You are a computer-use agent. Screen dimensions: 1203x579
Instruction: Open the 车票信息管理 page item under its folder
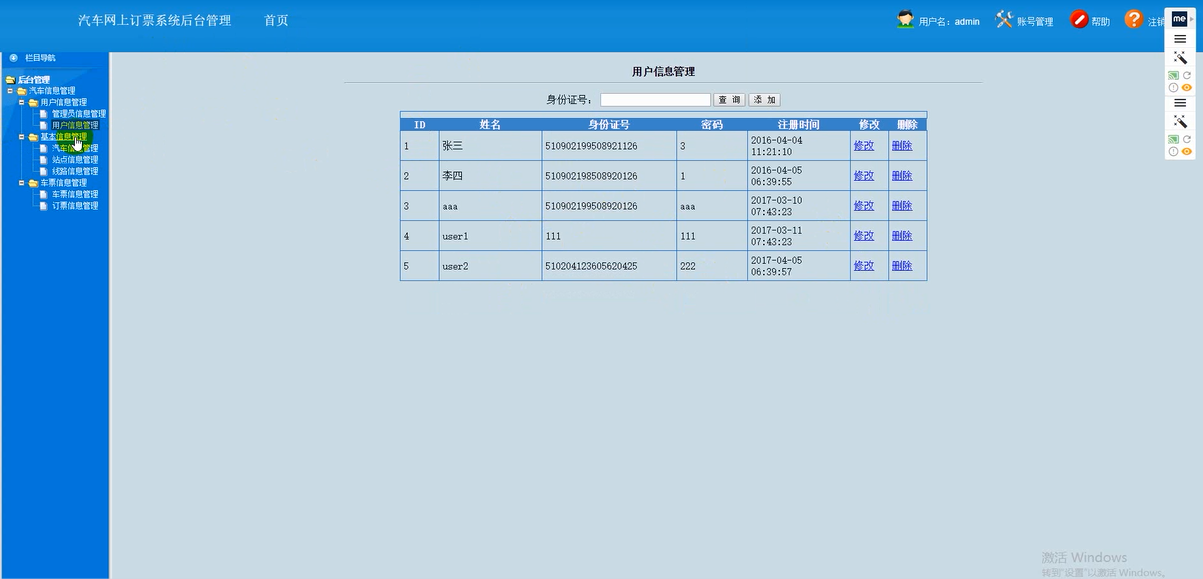[x=75, y=194]
